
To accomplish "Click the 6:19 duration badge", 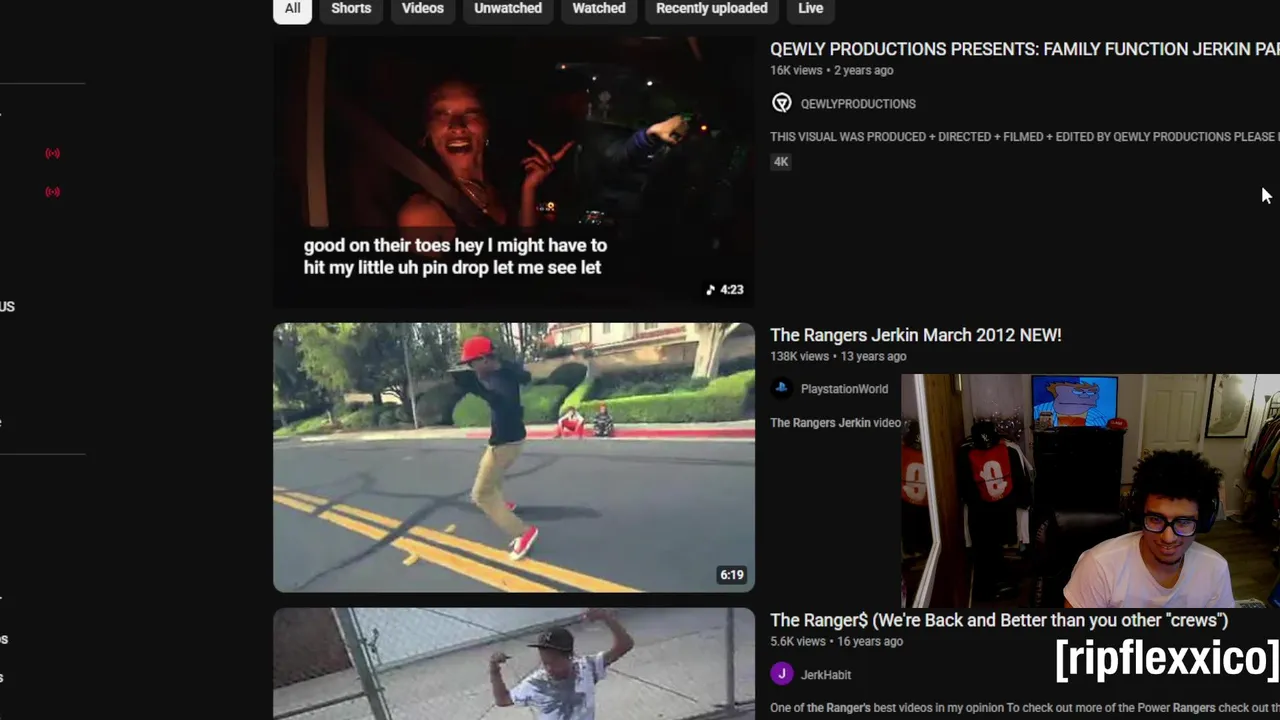I will [732, 575].
